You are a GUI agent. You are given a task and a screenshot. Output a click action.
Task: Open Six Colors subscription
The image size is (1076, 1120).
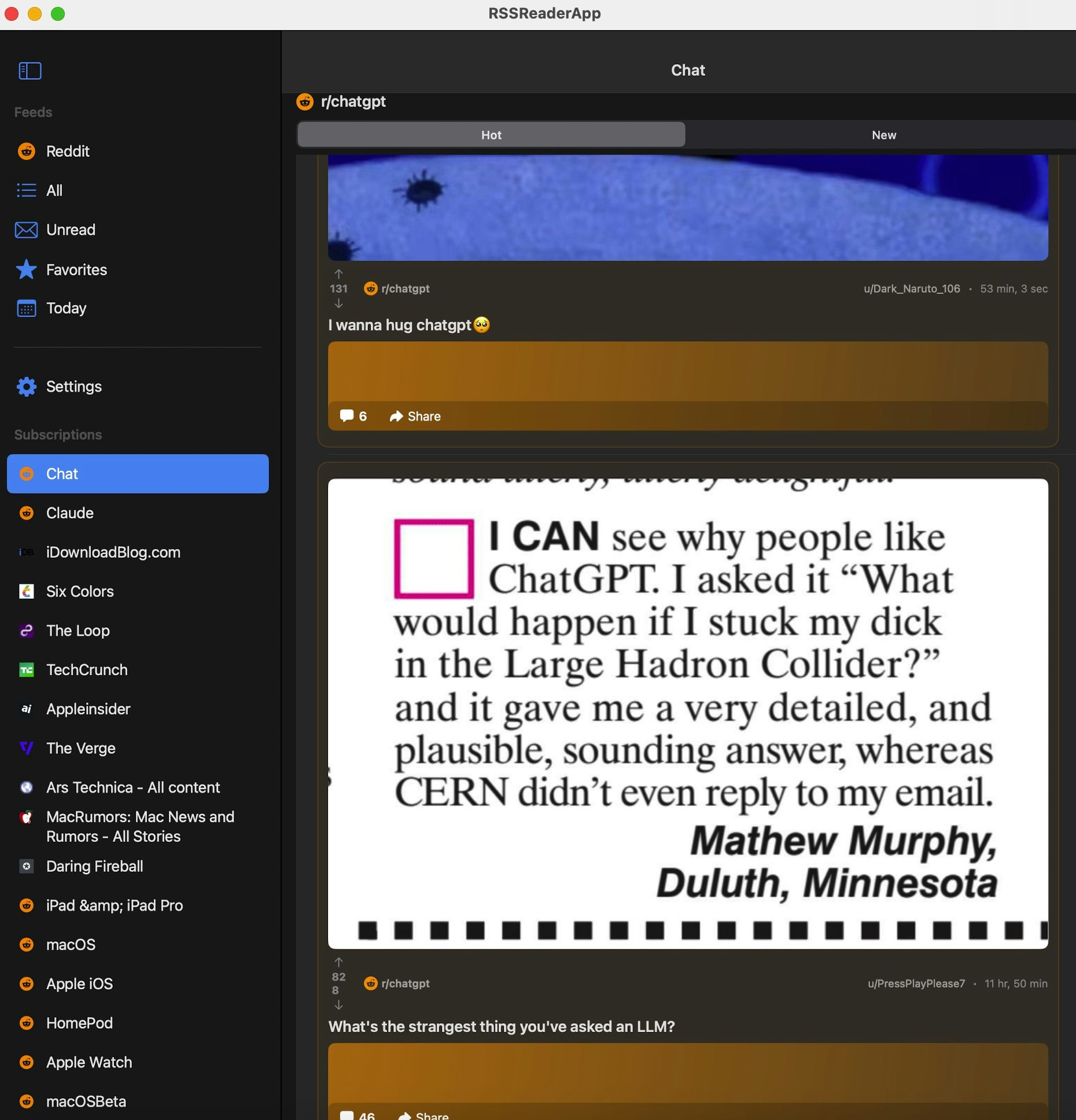138,591
